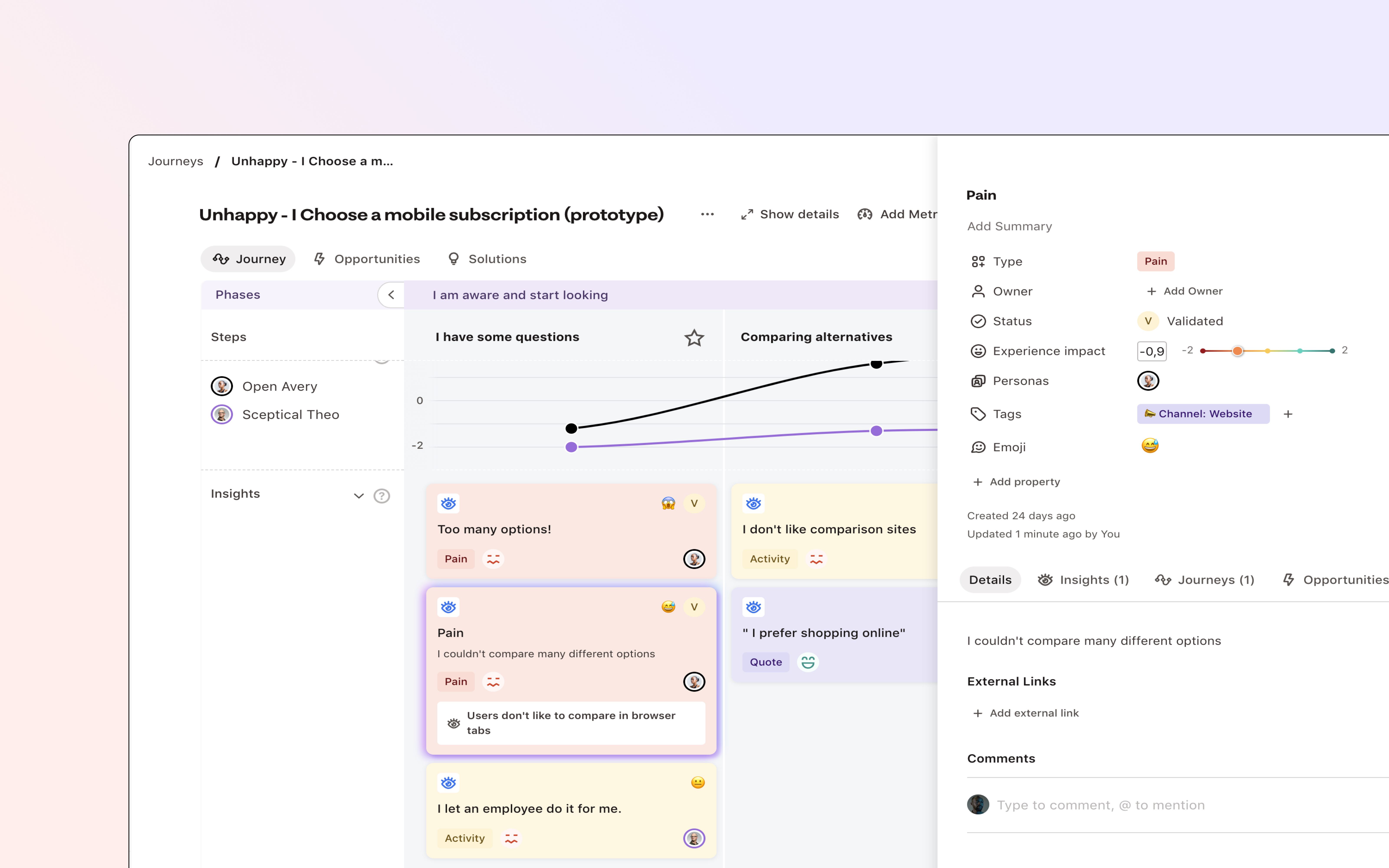Click the persona avatar in Personas row
The height and width of the screenshot is (868, 1389).
click(1148, 381)
